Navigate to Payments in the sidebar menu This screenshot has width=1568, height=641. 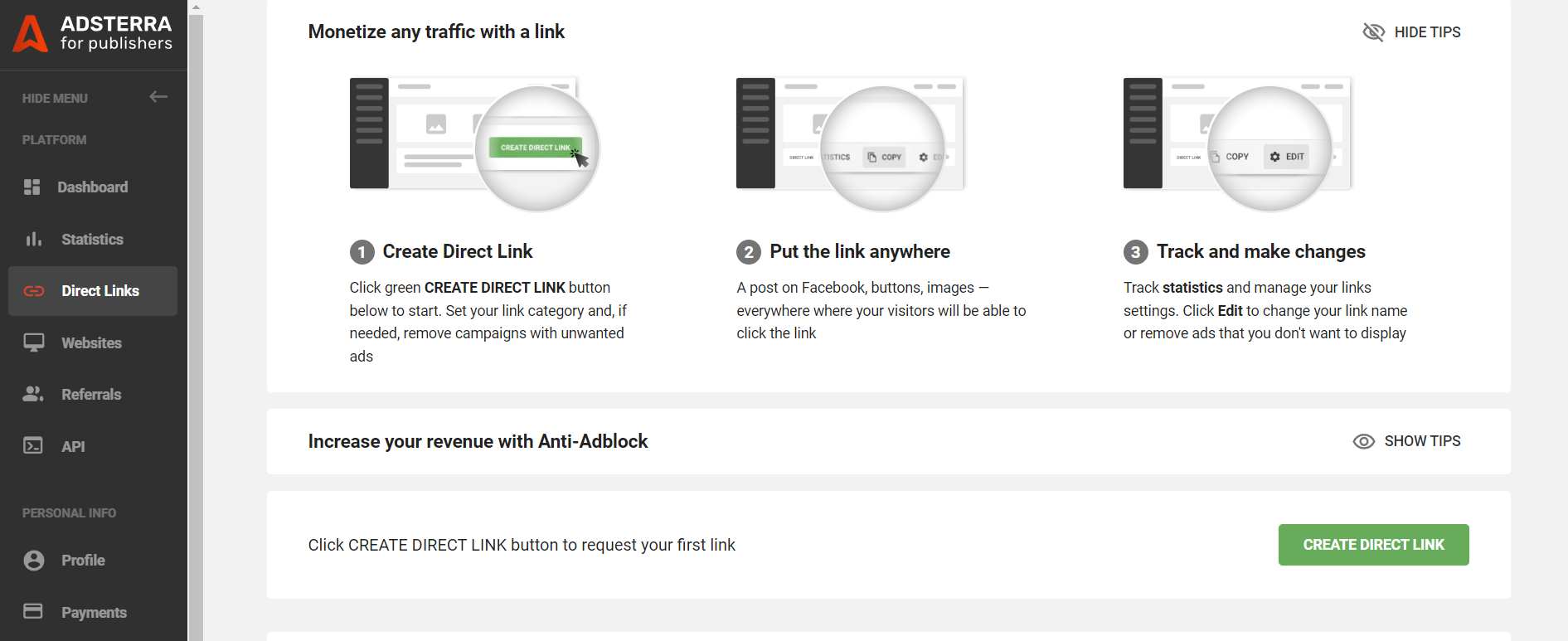coord(94,611)
